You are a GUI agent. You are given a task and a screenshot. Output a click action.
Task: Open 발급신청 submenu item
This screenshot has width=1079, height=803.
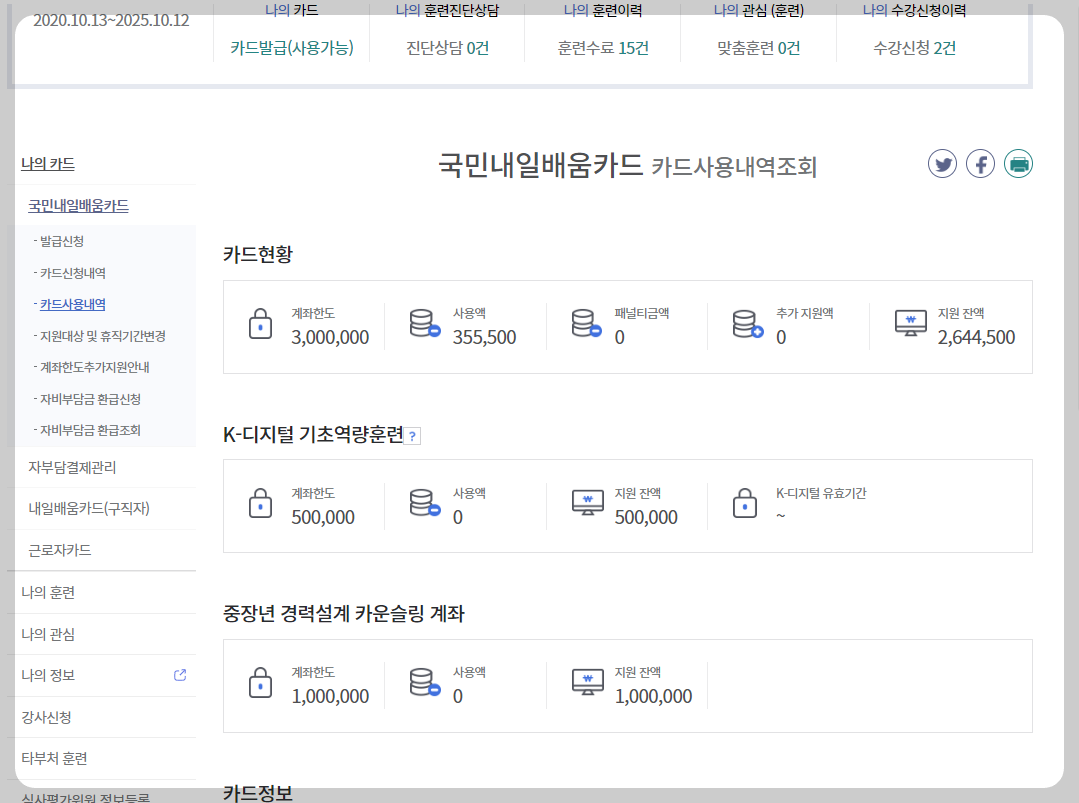62,242
